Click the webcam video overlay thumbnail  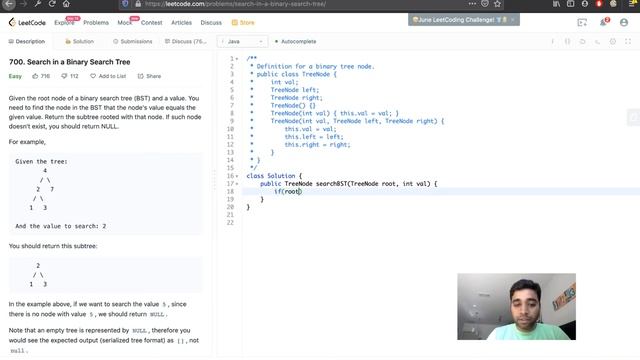(x=516, y=307)
